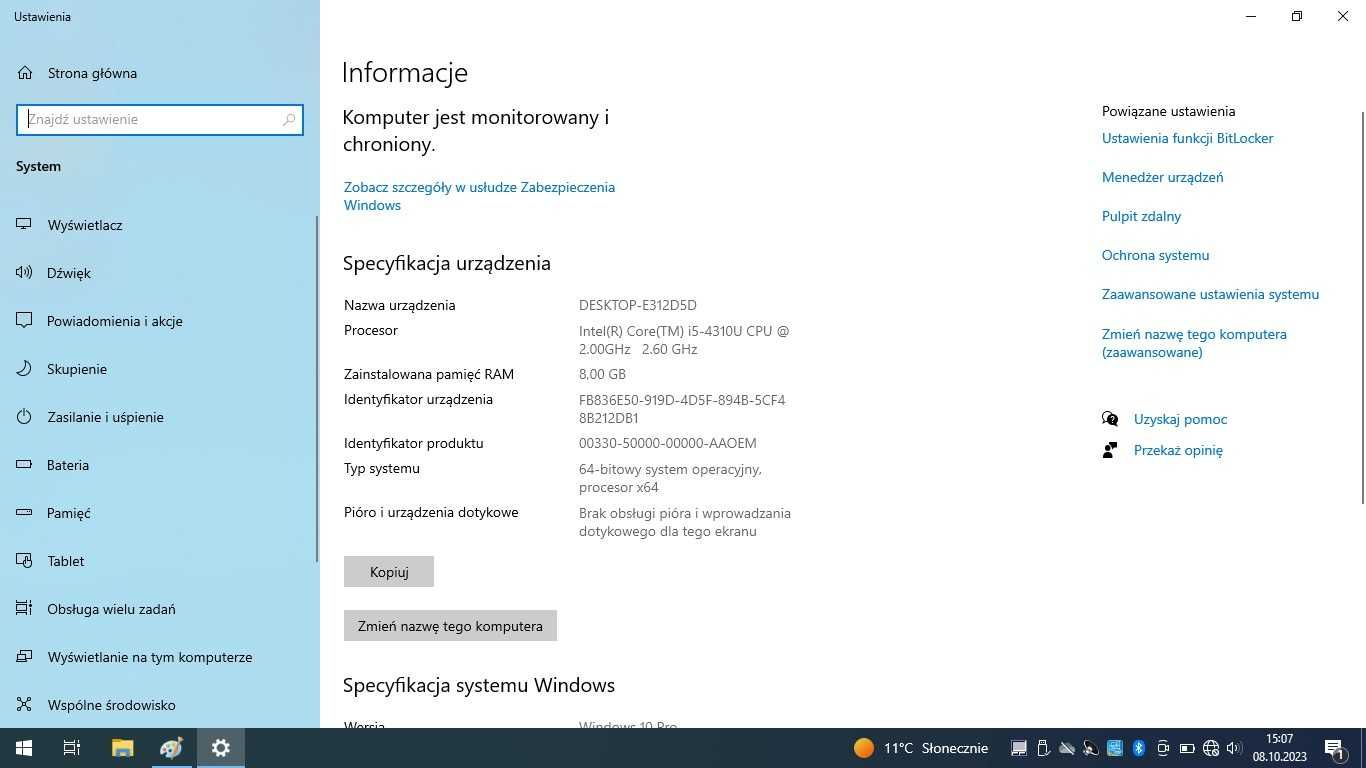Click the Intel Core i5-4310U processor text
The image size is (1366, 768).
click(684, 340)
